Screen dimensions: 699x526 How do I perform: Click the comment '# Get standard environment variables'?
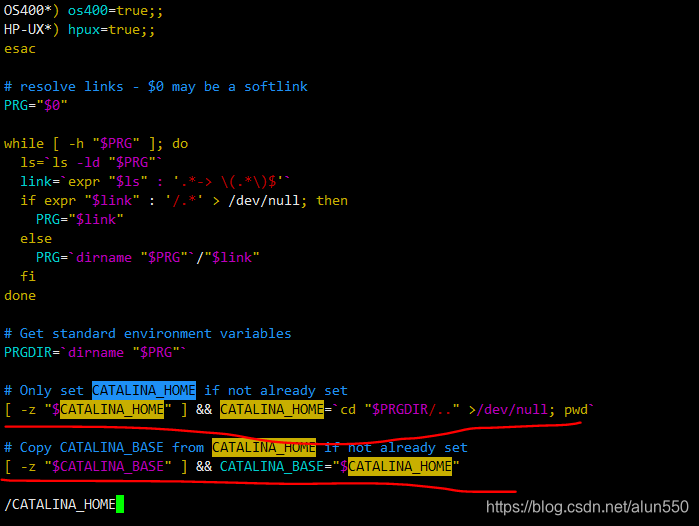(x=148, y=333)
